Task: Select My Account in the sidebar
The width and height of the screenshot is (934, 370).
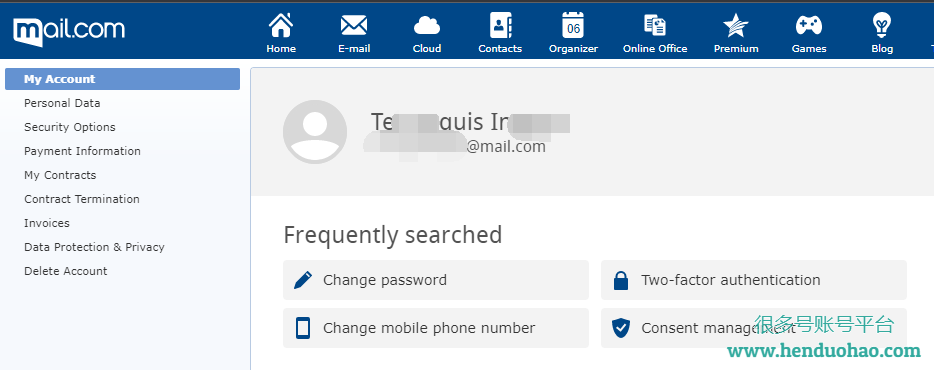Action: coord(122,79)
